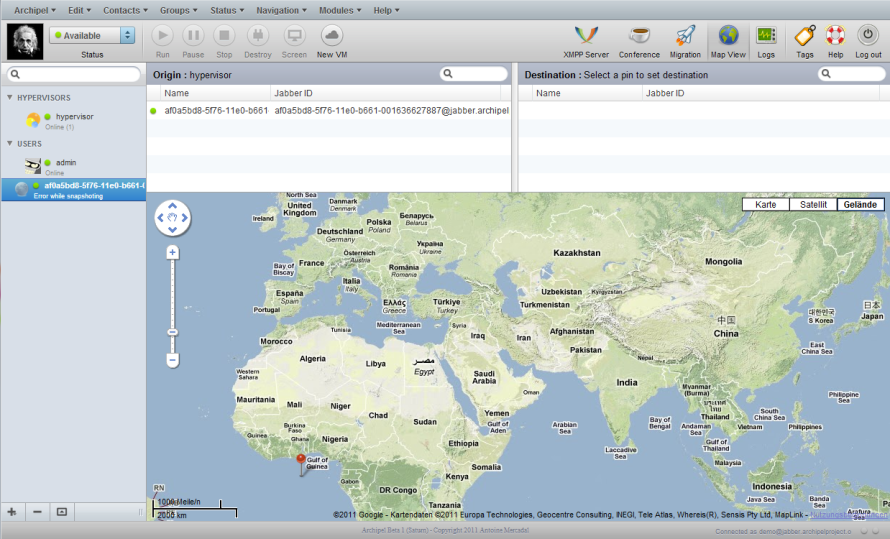Click the Einstein user avatar
890x539 pixels.
pos(24,41)
